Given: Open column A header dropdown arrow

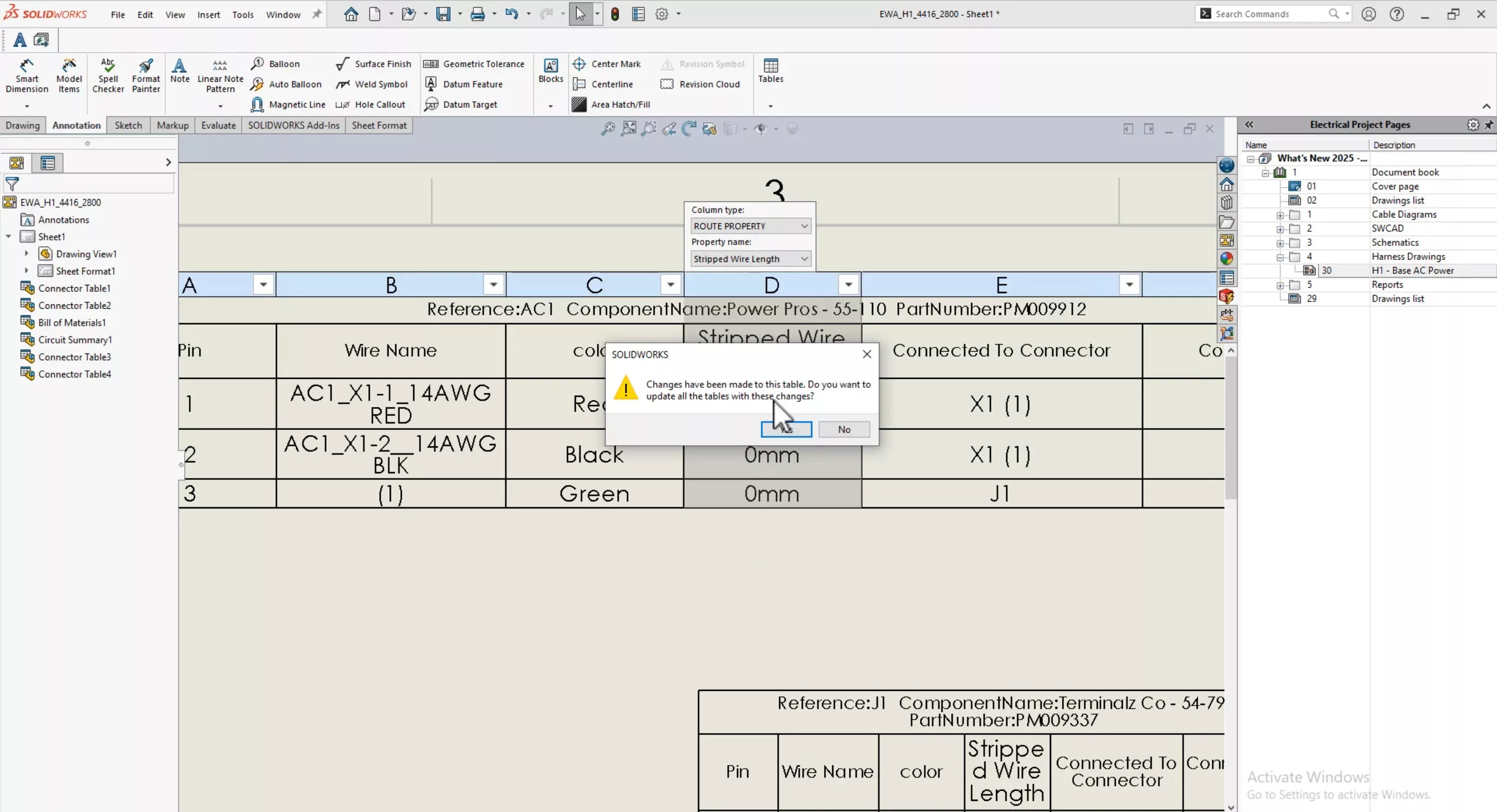Looking at the screenshot, I should tap(263, 285).
